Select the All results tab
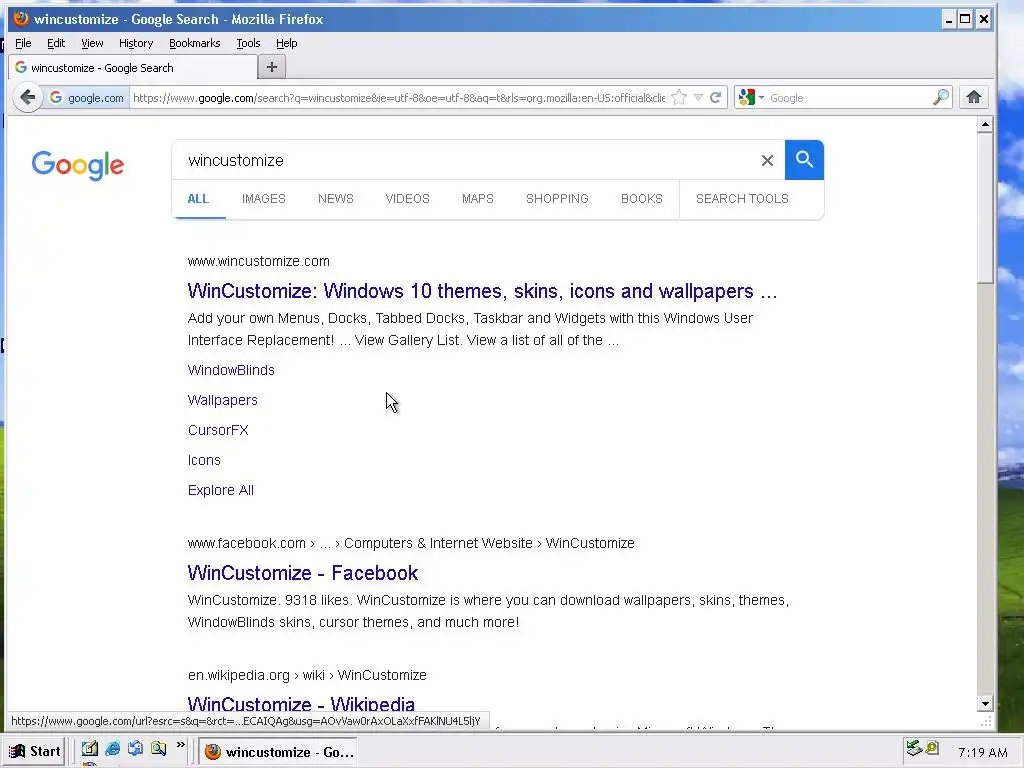The image size is (1024, 768). pos(199,199)
